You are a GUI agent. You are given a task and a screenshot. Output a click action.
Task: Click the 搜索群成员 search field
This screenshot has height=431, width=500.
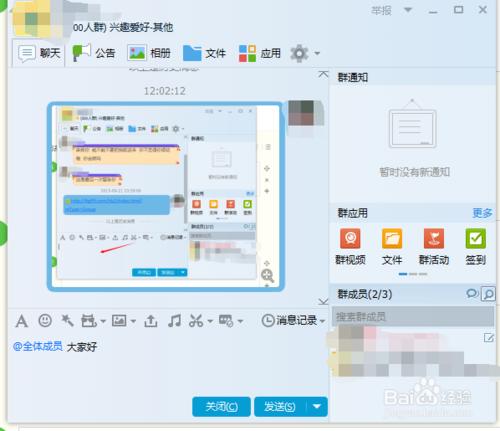point(413,316)
